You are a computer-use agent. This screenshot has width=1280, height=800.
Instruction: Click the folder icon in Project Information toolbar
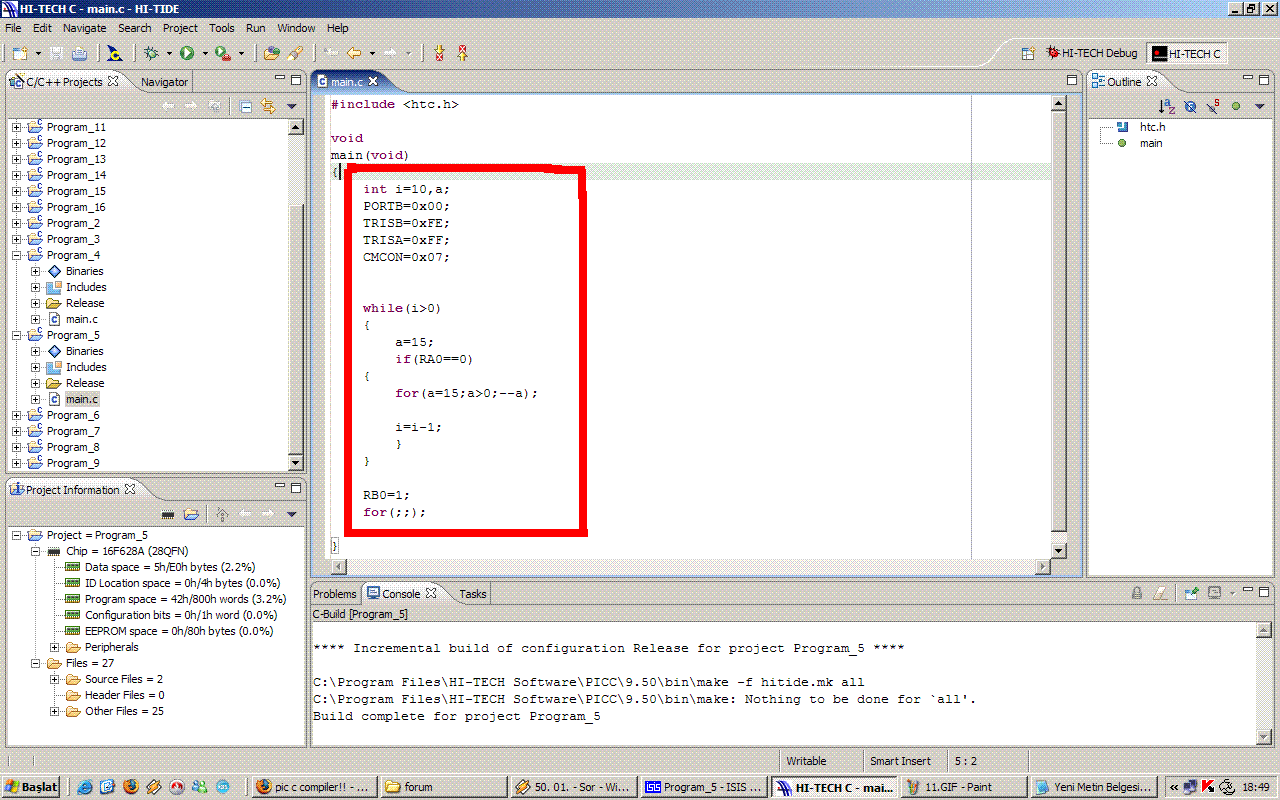click(x=191, y=514)
